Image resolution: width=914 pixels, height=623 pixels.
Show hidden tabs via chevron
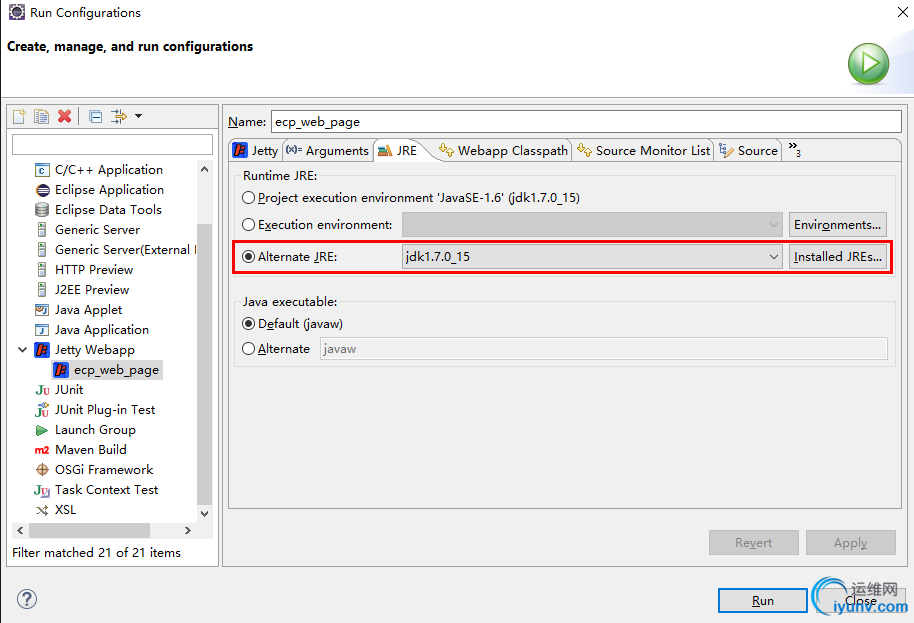pos(795,149)
